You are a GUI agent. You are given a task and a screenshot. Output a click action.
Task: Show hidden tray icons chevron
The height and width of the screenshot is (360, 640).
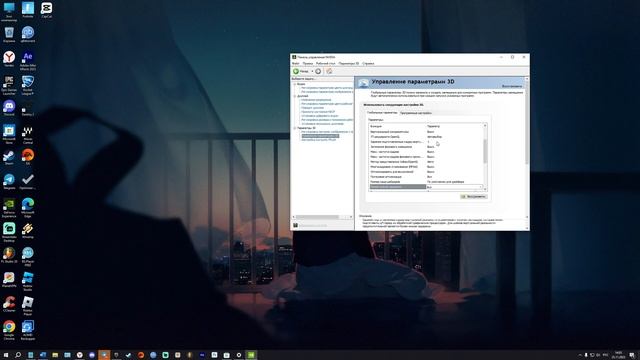(580, 356)
